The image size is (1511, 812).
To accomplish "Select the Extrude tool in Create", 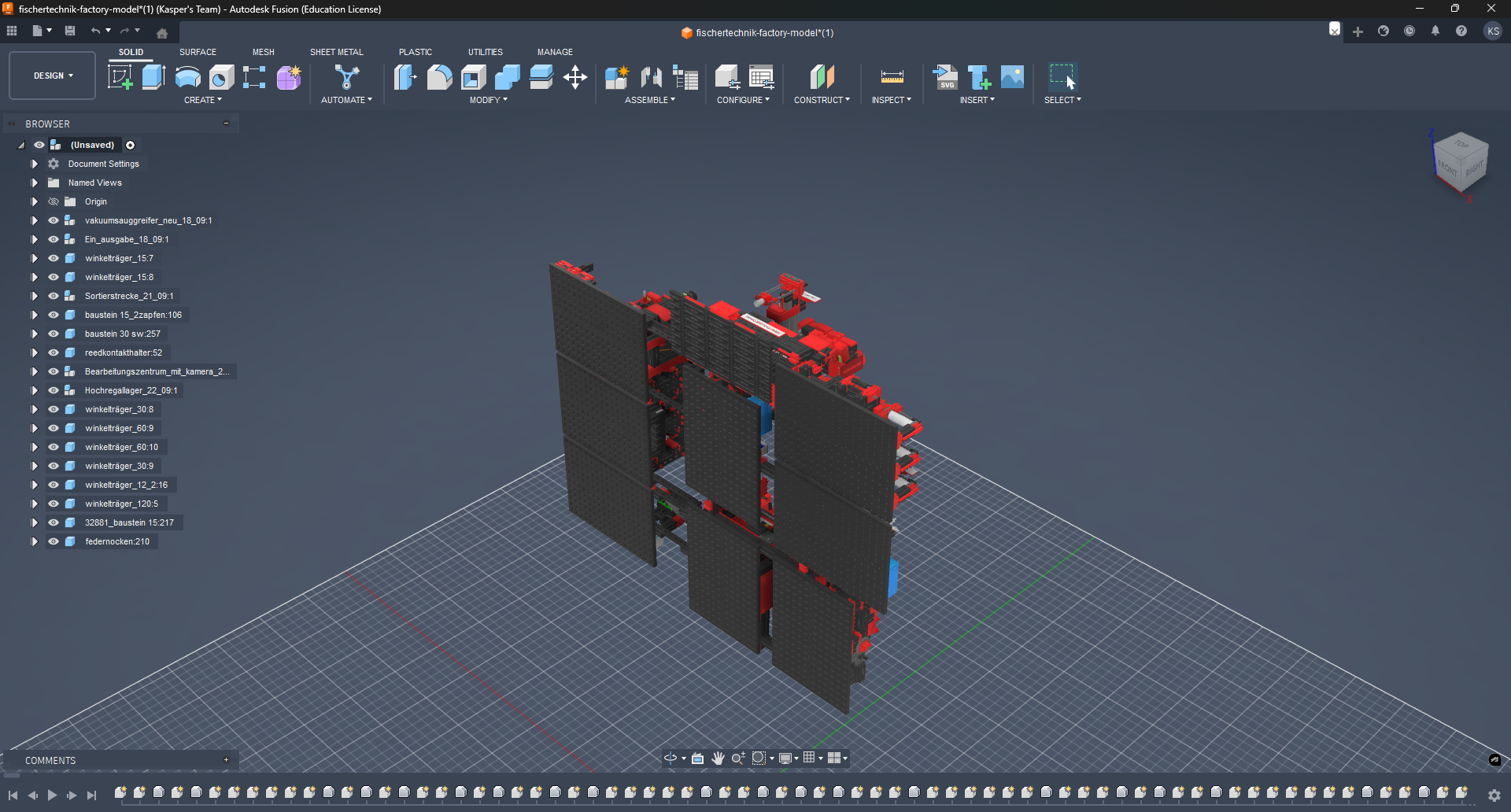I will [153, 77].
